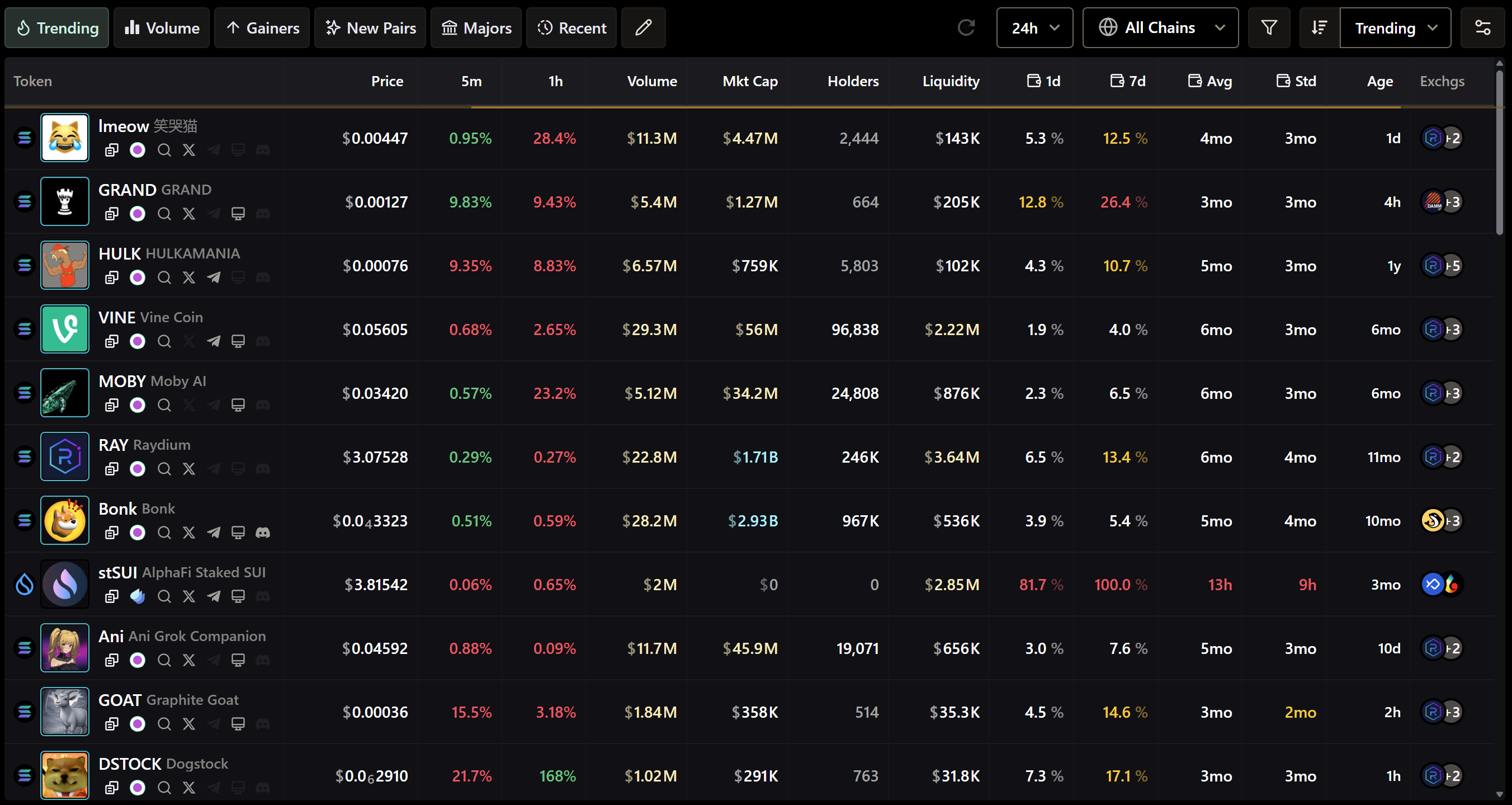Screen dimensions: 1512x805
Task: Open the lmeow token thumbnail
Action: pyautogui.click(x=64, y=138)
